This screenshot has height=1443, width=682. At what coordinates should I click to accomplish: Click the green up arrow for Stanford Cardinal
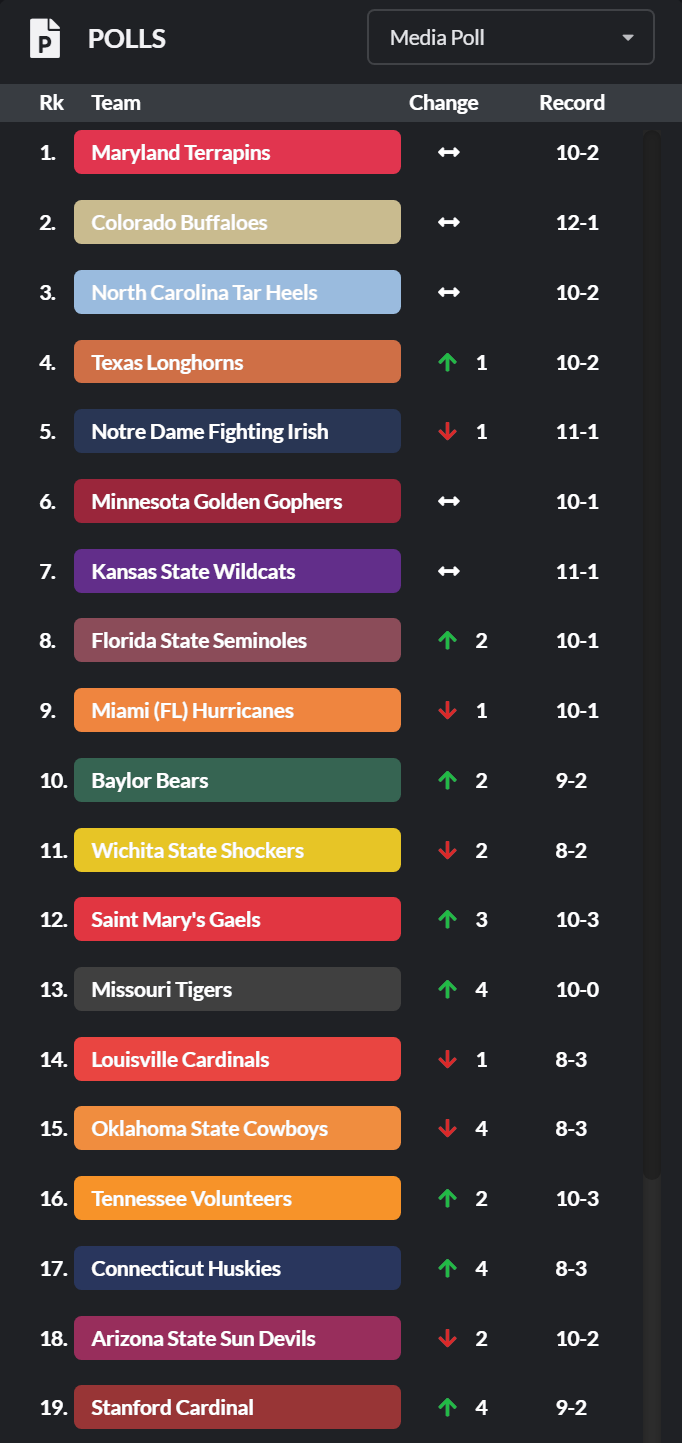[x=448, y=1407]
